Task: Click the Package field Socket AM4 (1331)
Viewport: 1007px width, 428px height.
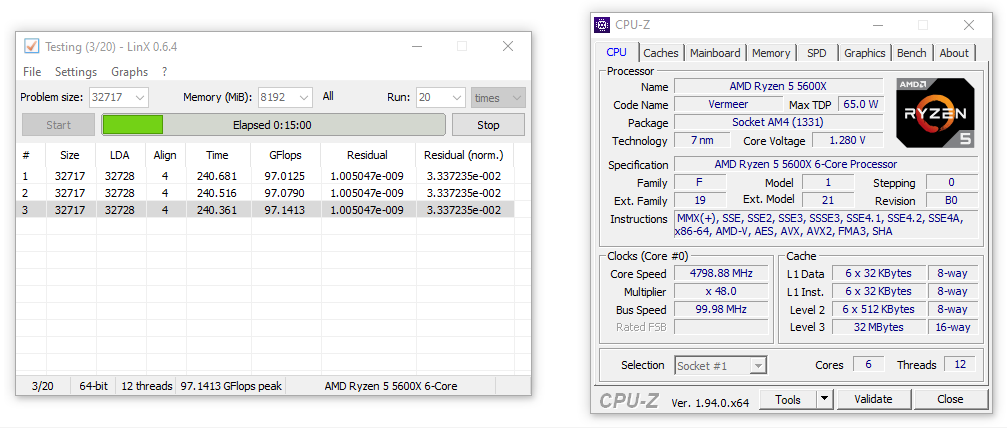Action: [779, 122]
